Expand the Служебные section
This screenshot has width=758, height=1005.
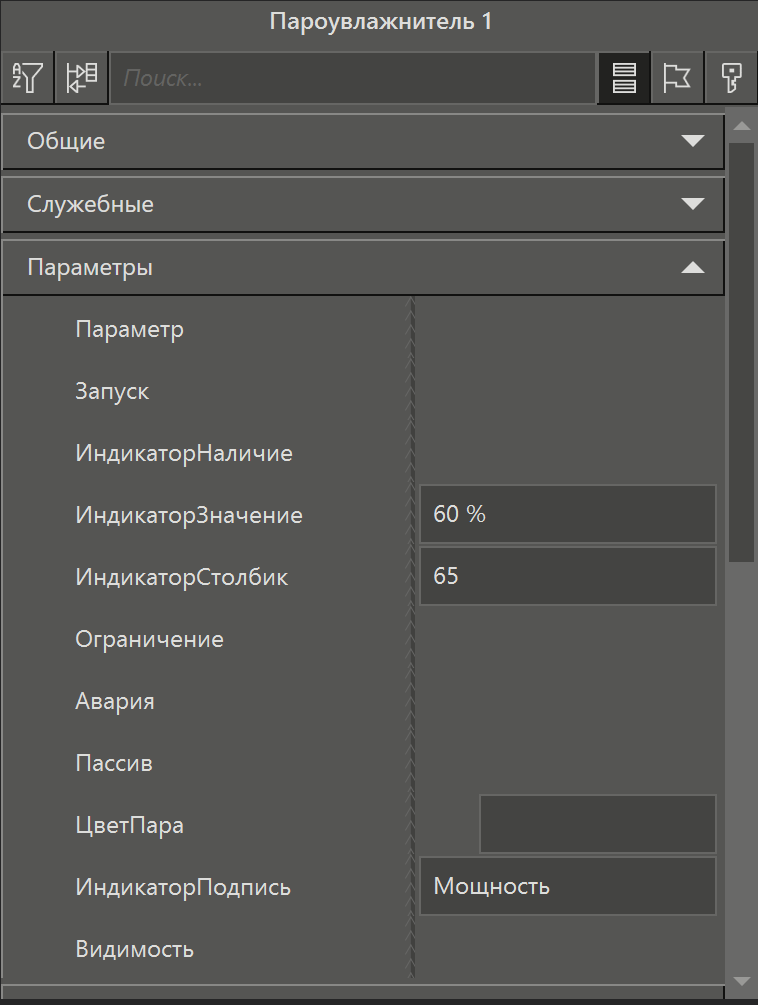[x=362, y=205]
